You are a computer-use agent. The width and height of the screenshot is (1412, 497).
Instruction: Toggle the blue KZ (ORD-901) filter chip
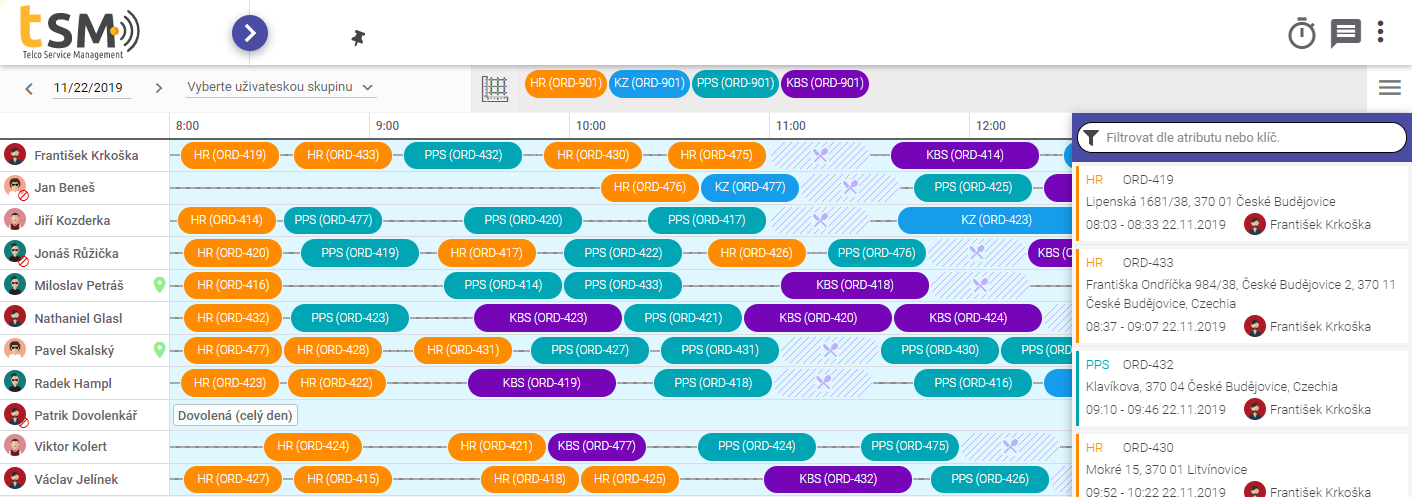(x=649, y=84)
